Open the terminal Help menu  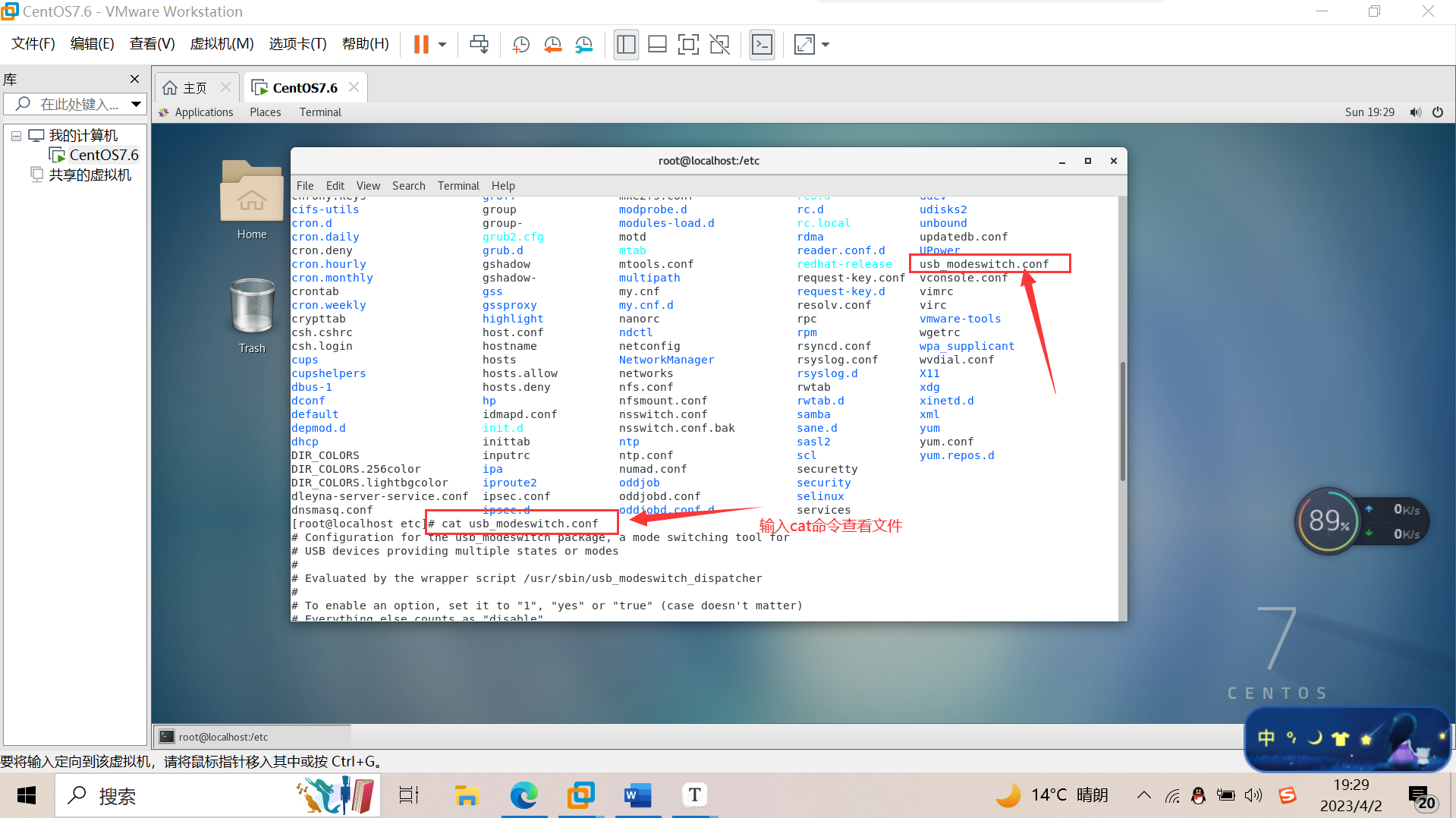pos(503,185)
